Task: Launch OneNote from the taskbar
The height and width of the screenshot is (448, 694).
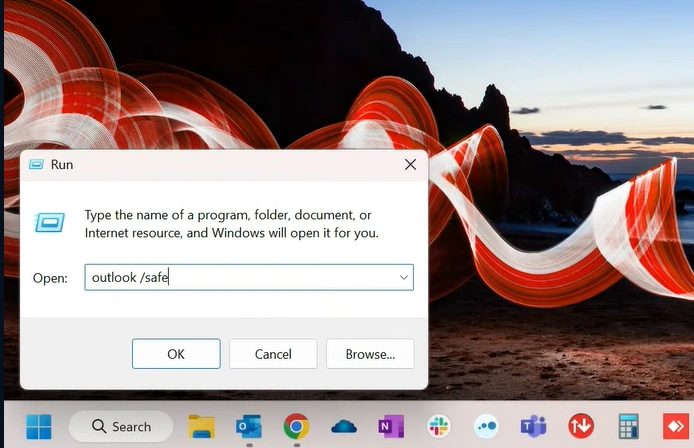Action: click(x=391, y=427)
